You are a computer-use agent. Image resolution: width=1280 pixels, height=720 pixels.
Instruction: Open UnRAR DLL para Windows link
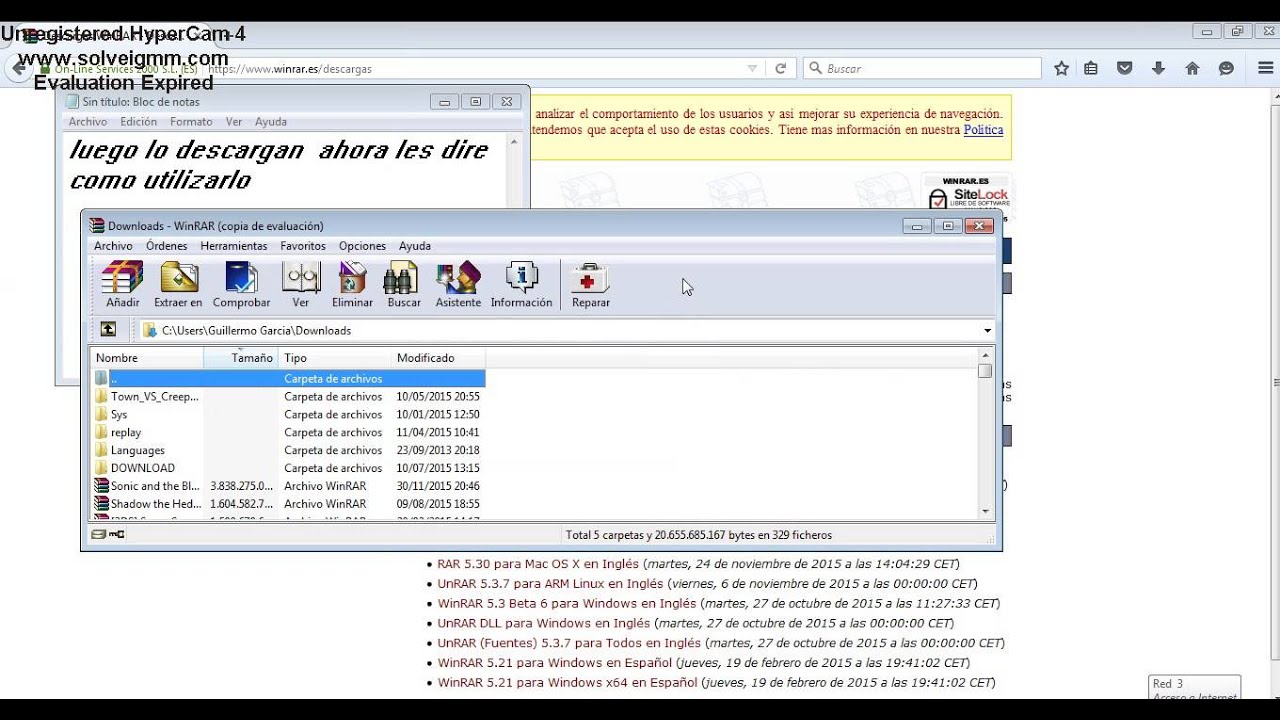tap(544, 623)
